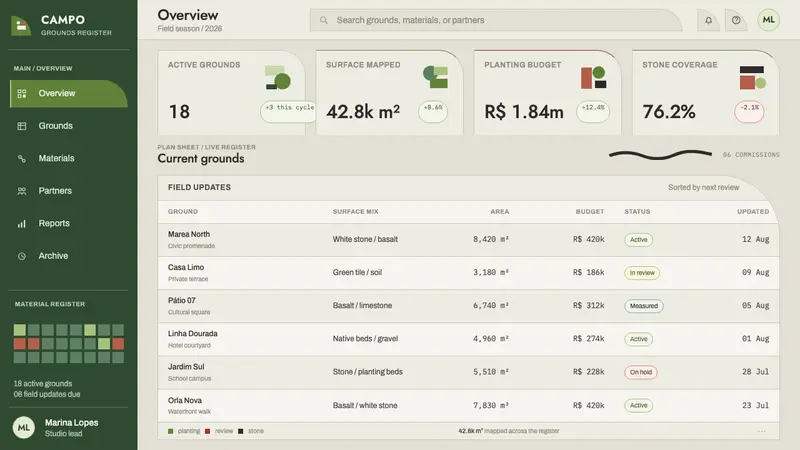Click Orla Nova's Active status pill
The image size is (800, 450).
click(x=638, y=406)
